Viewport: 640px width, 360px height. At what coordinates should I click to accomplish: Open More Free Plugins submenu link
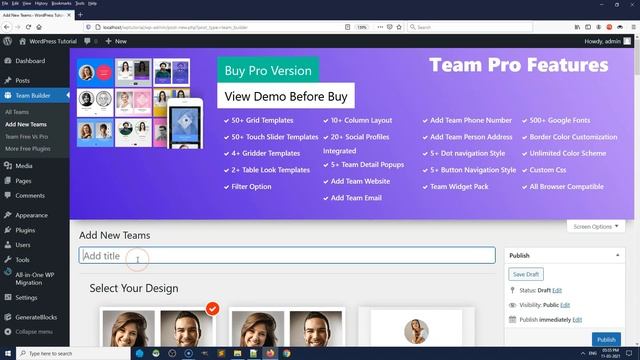click(x=28, y=149)
